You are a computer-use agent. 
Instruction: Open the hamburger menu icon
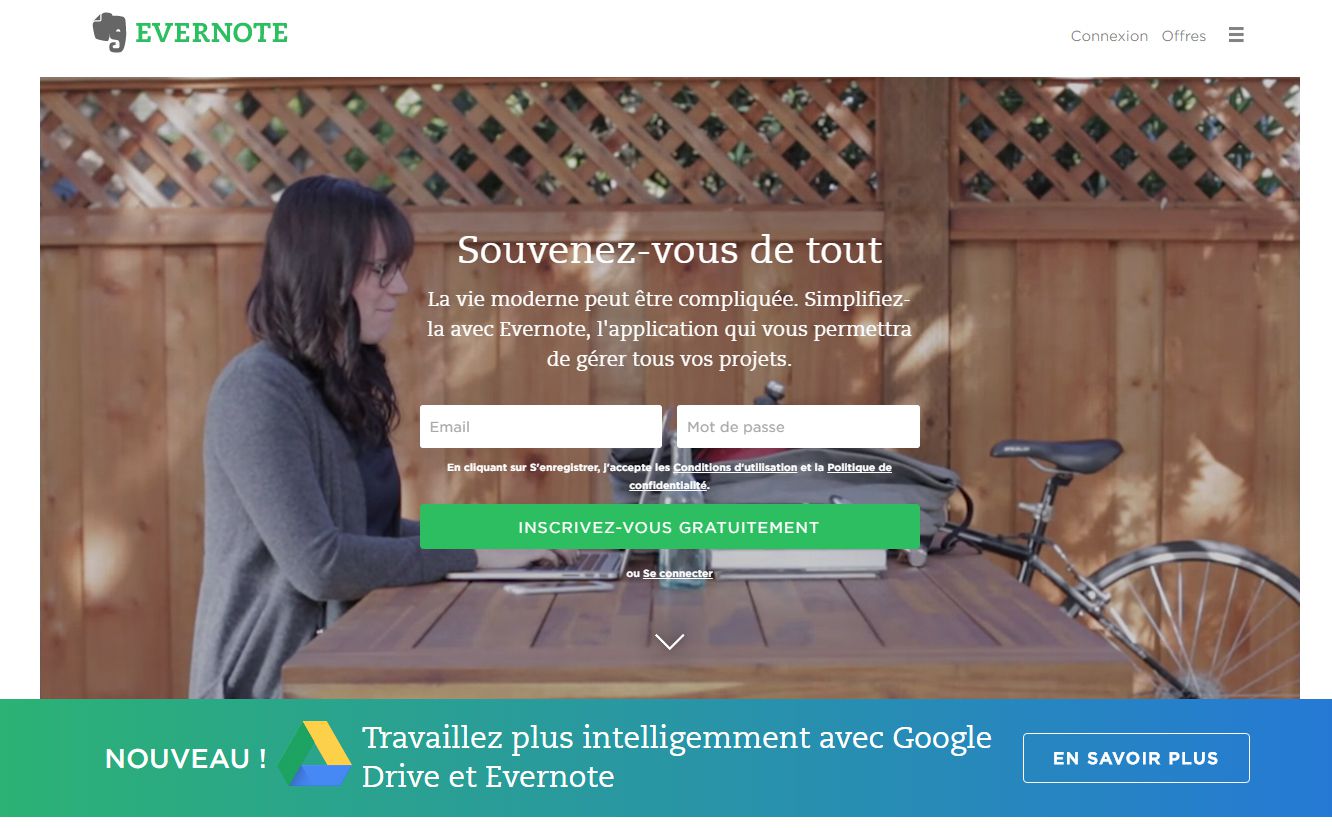(1236, 35)
